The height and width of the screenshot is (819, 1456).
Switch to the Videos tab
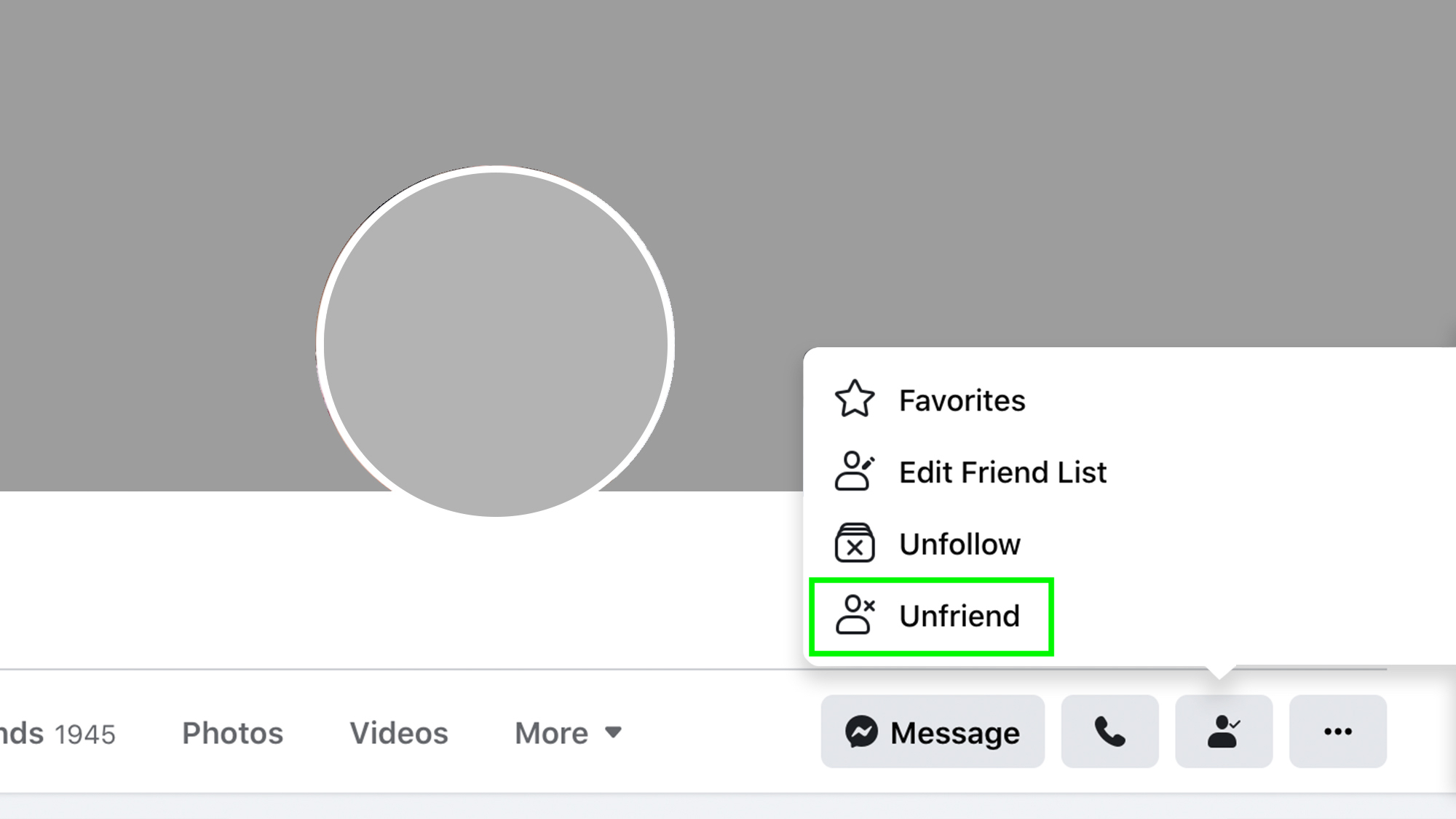399,732
